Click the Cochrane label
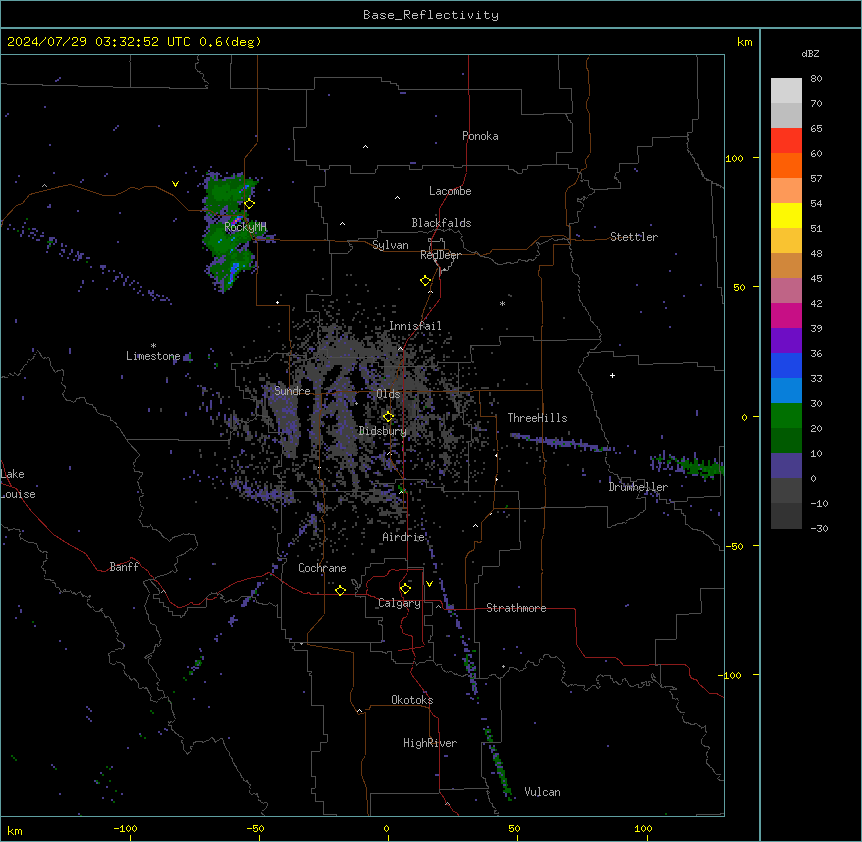Viewport: 862px width, 842px height. coord(322,568)
